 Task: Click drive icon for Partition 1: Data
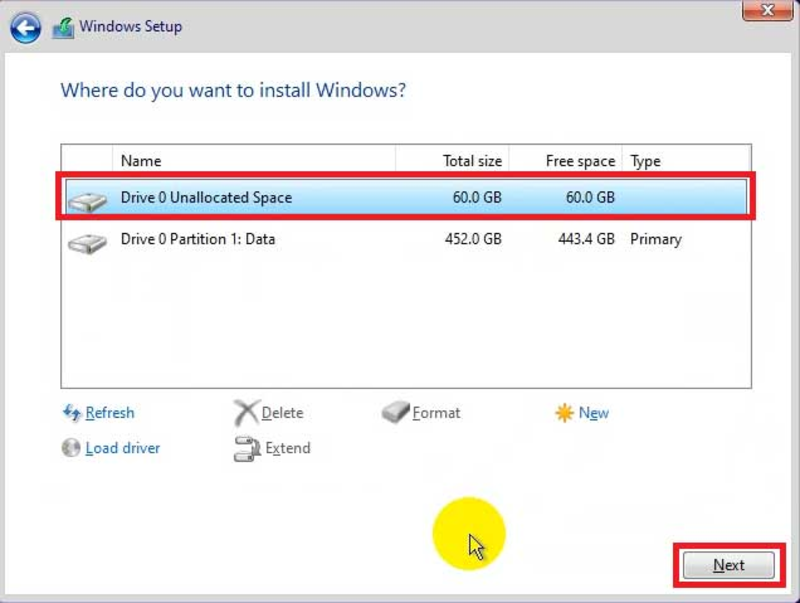[88, 243]
